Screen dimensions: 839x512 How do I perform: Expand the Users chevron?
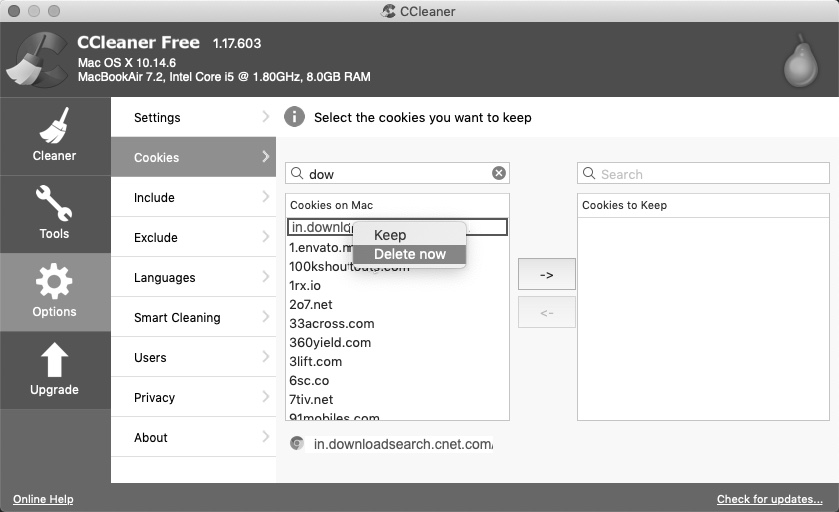265,356
